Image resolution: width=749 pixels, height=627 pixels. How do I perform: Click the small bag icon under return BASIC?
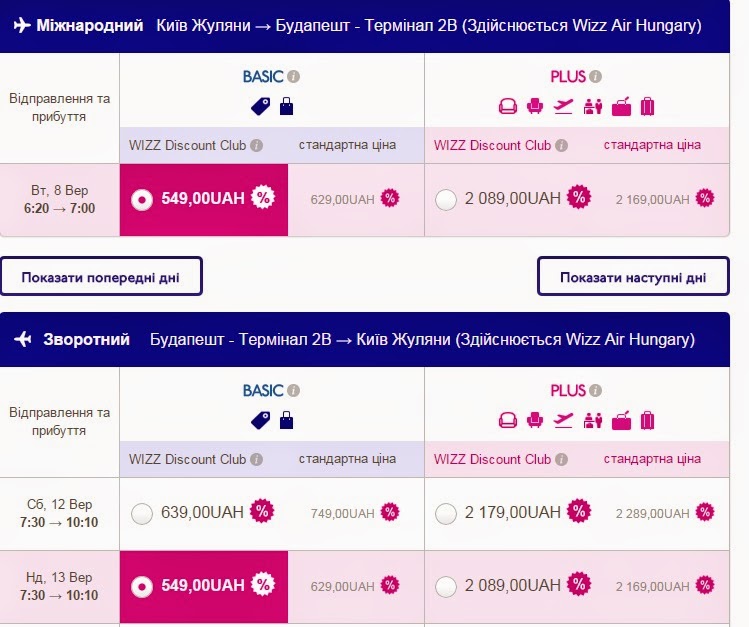(x=287, y=420)
